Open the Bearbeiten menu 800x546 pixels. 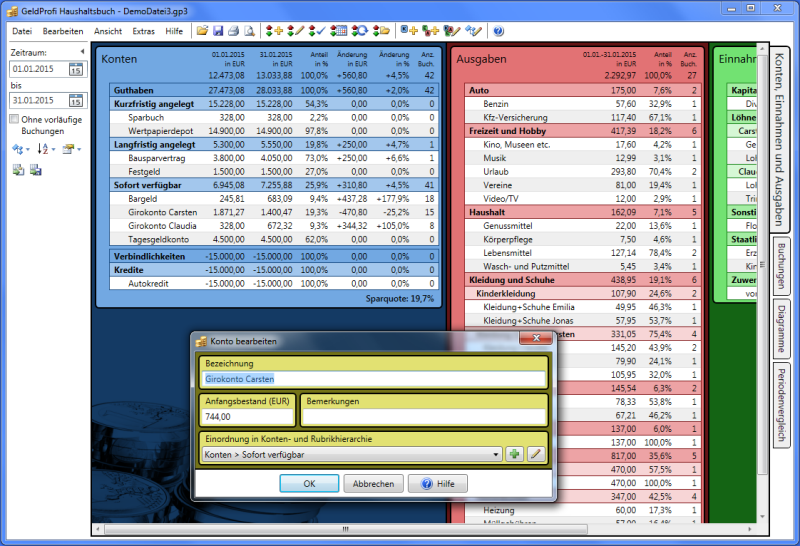pyautogui.click(x=63, y=31)
